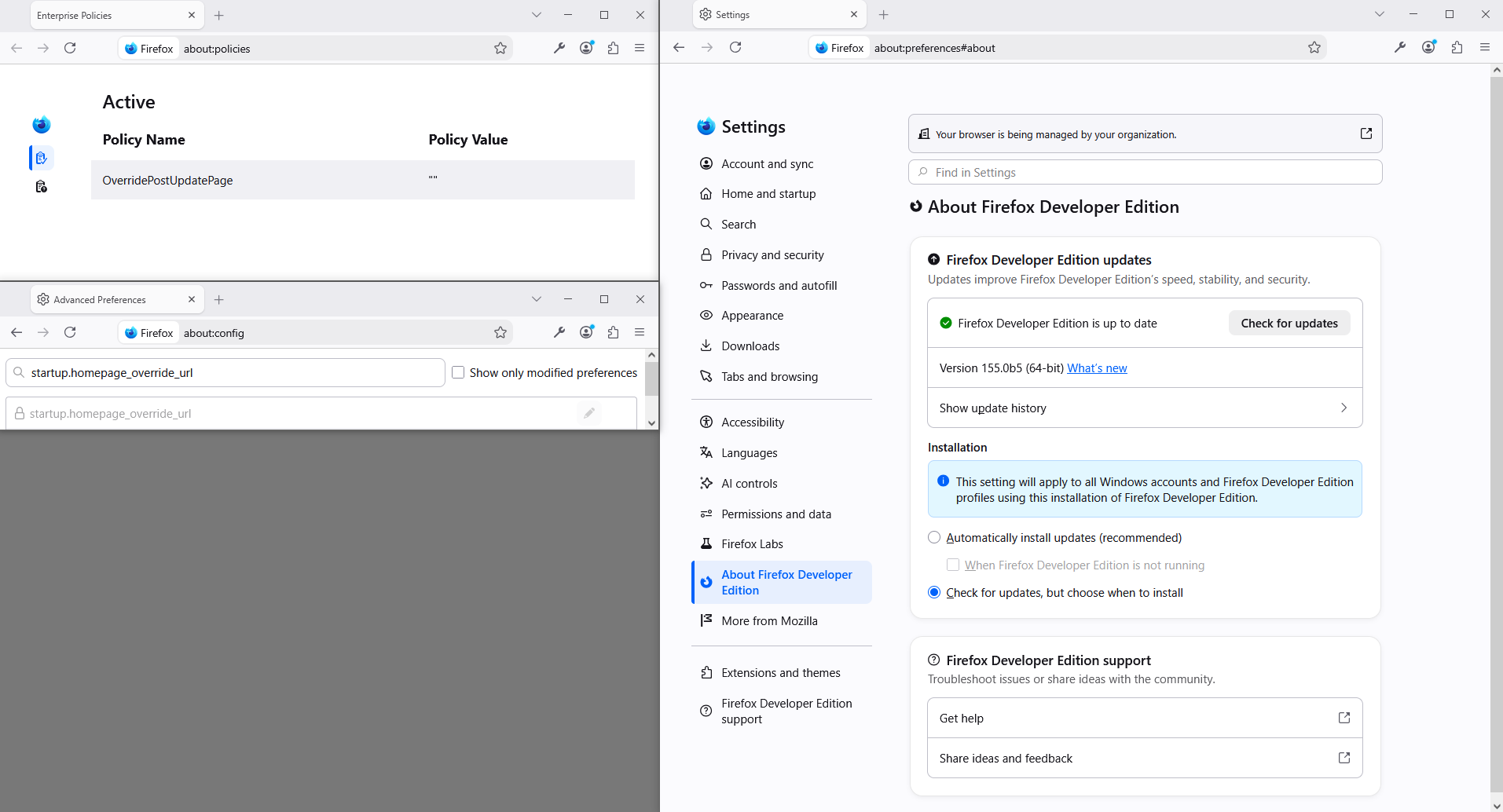The height and width of the screenshot is (812, 1503).
Task: Click the Check for updates button
Action: tap(1289, 323)
